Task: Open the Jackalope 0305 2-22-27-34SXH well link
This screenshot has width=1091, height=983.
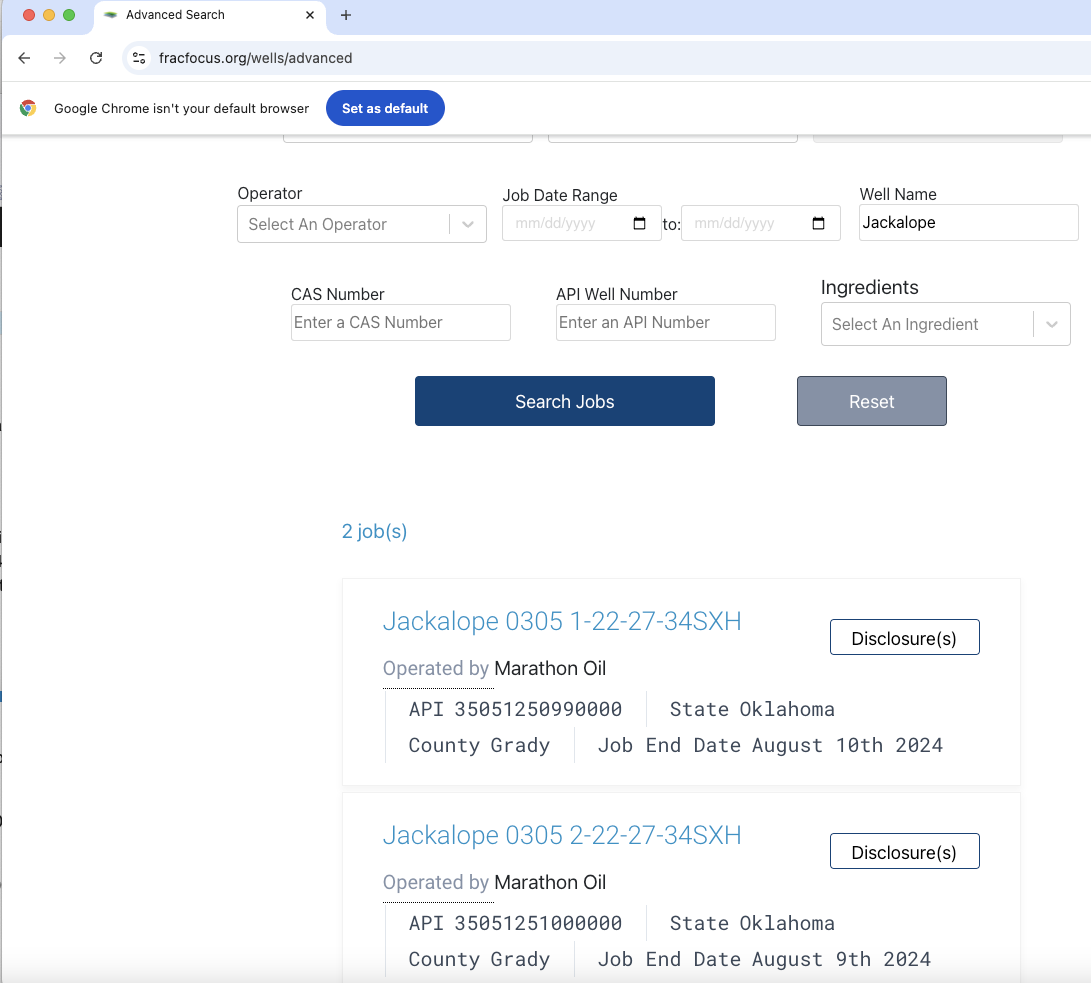Action: (x=562, y=835)
